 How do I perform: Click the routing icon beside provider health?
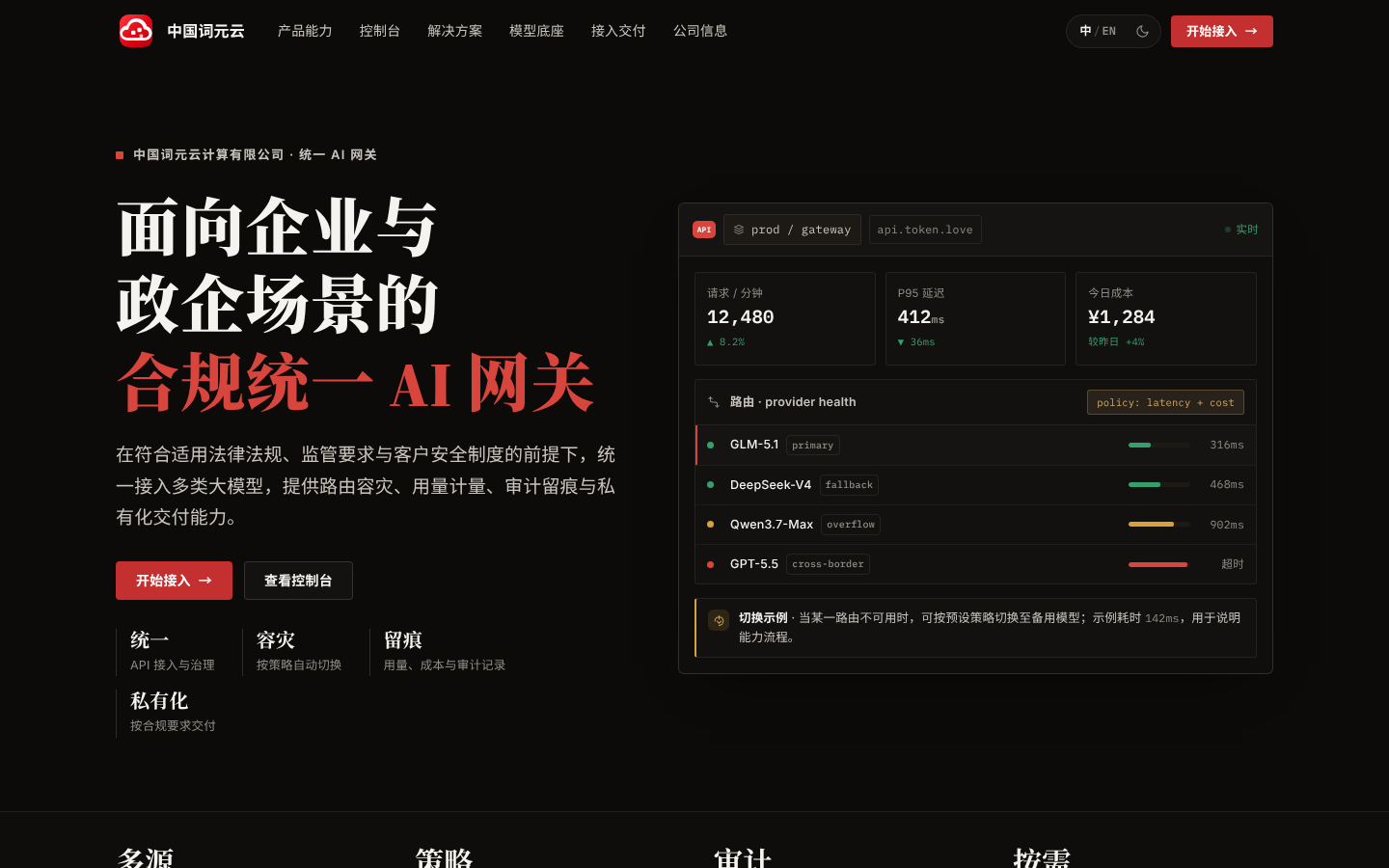click(x=714, y=402)
